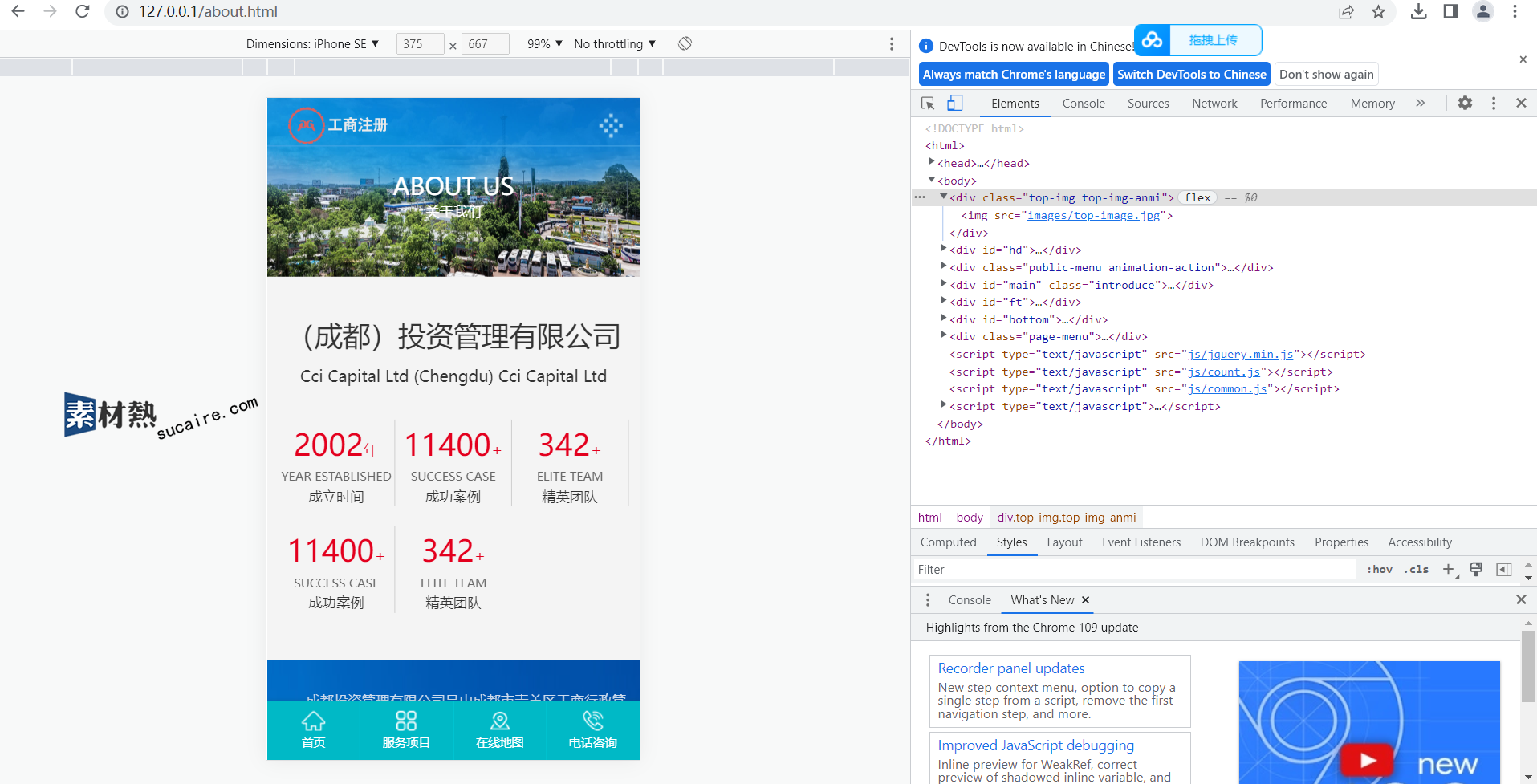1537x784 pixels.
Task: Tap the 首页 home icon
Action: click(x=313, y=721)
